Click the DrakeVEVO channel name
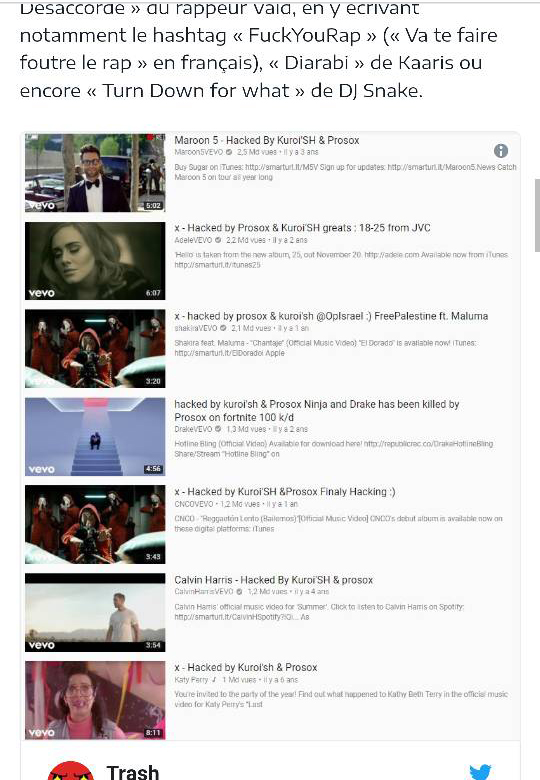 click(x=193, y=429)
